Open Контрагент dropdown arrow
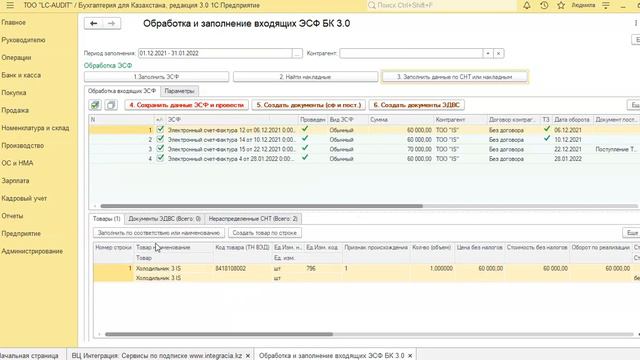The image size is (640, 360). [488, 53]
